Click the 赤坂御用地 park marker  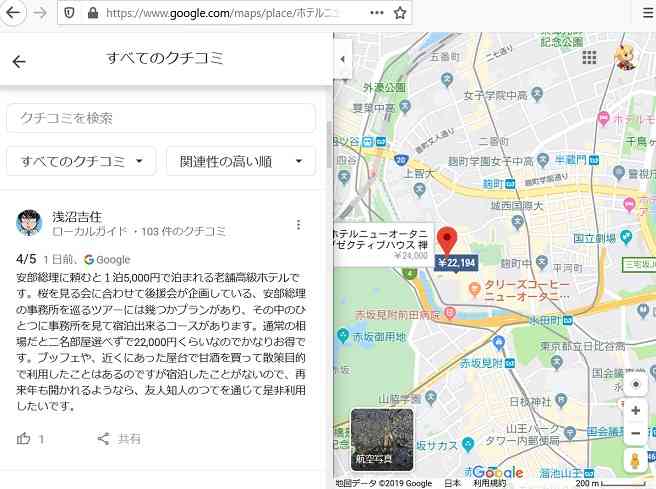pyautogui.click(x=343, y=335)
